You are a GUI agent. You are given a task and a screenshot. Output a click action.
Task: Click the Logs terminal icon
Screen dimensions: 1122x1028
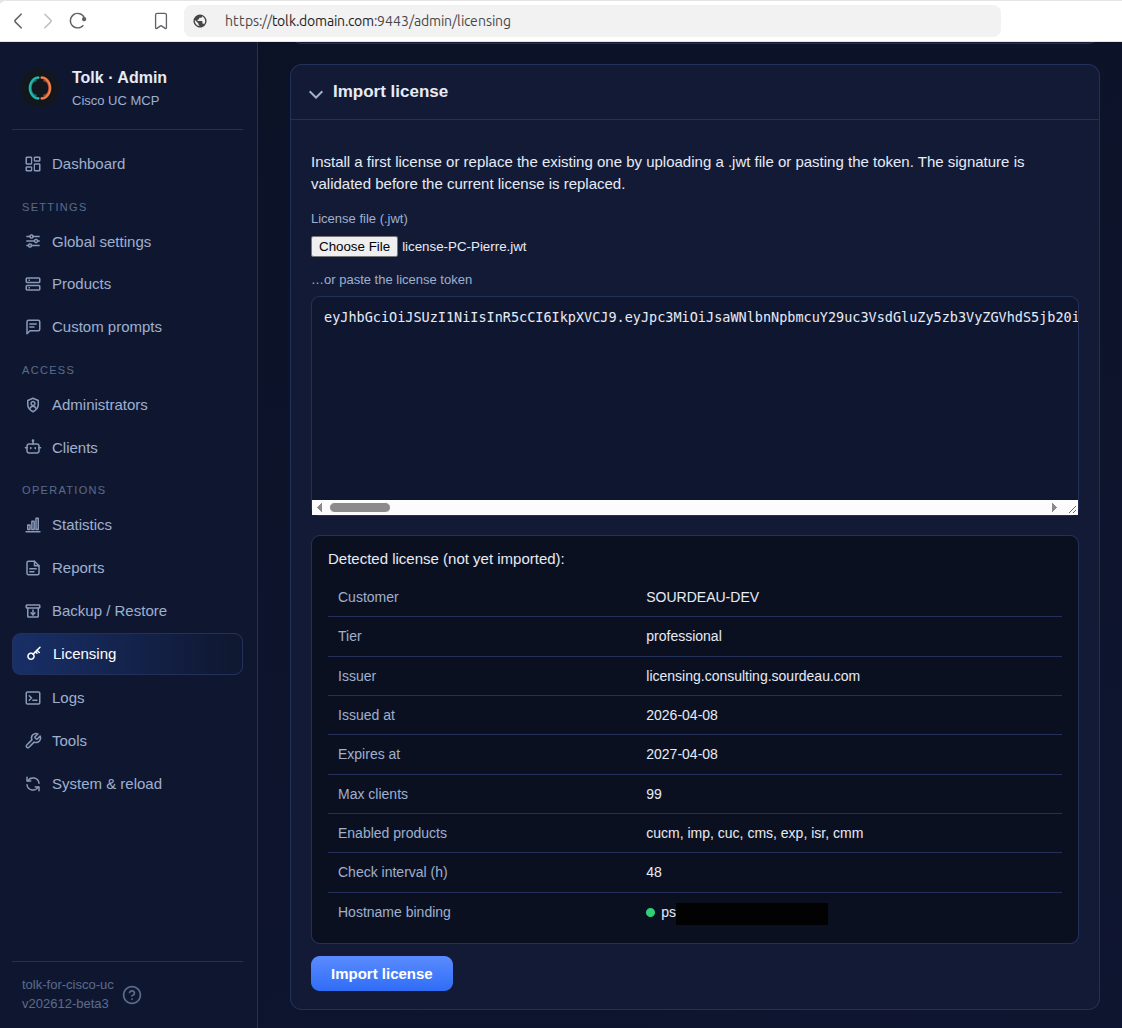click(33, 698)
